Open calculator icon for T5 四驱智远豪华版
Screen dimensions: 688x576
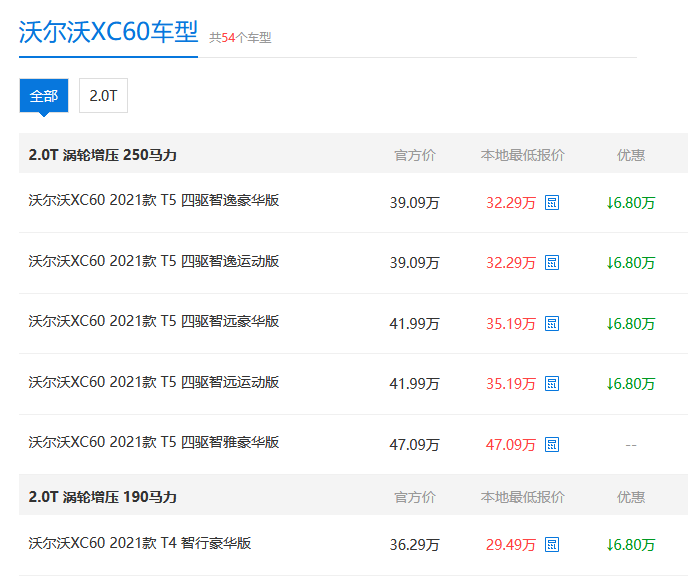pyautogui.click(x=552, y=324)
